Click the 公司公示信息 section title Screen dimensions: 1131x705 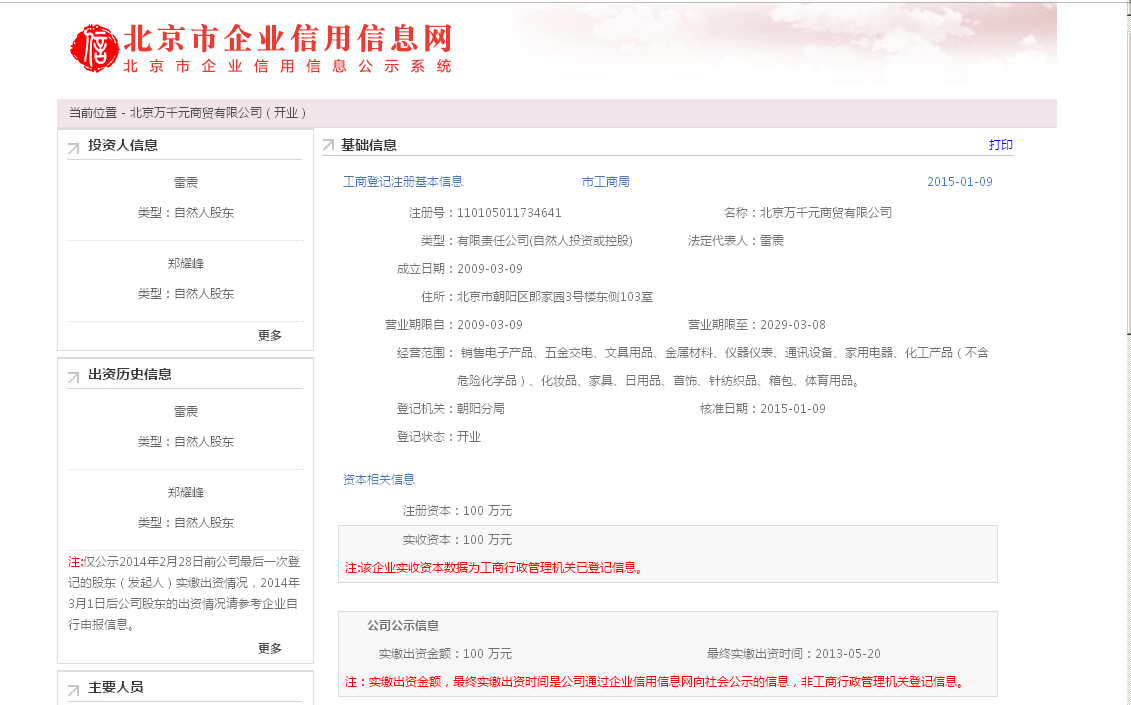point(403,626)
